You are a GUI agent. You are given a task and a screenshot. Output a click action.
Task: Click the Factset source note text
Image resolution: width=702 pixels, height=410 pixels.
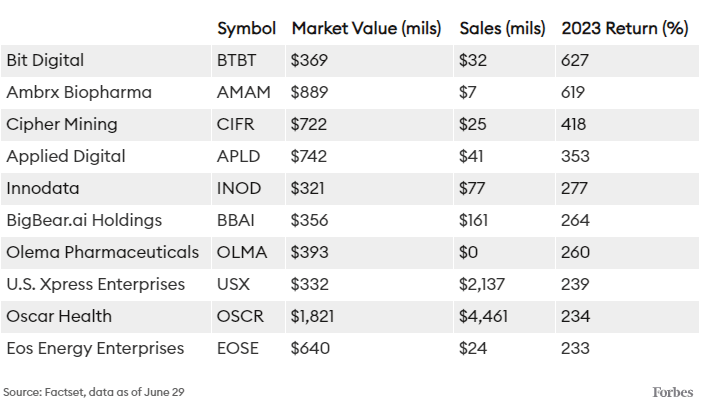94,391
